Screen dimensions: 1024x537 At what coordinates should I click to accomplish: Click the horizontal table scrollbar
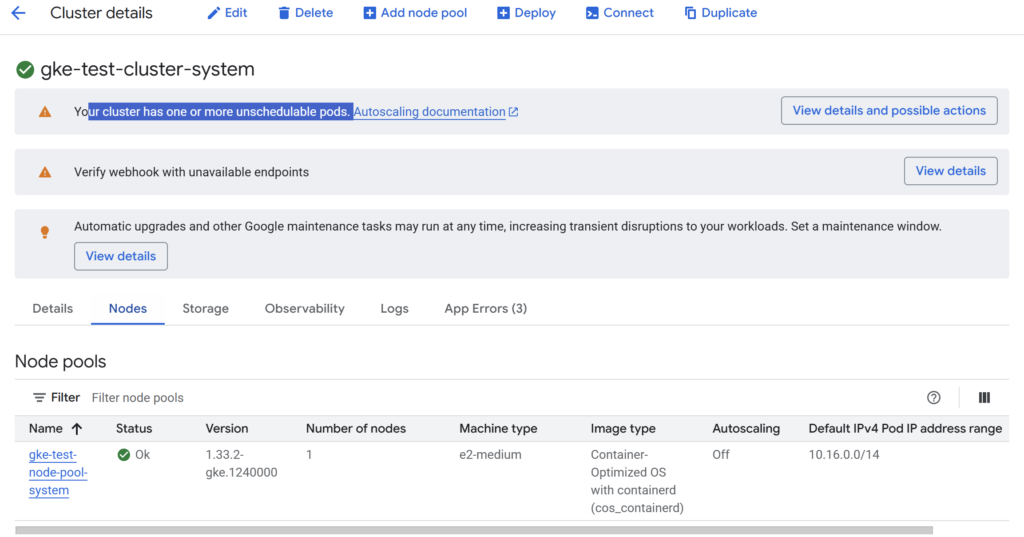[474, 530]
